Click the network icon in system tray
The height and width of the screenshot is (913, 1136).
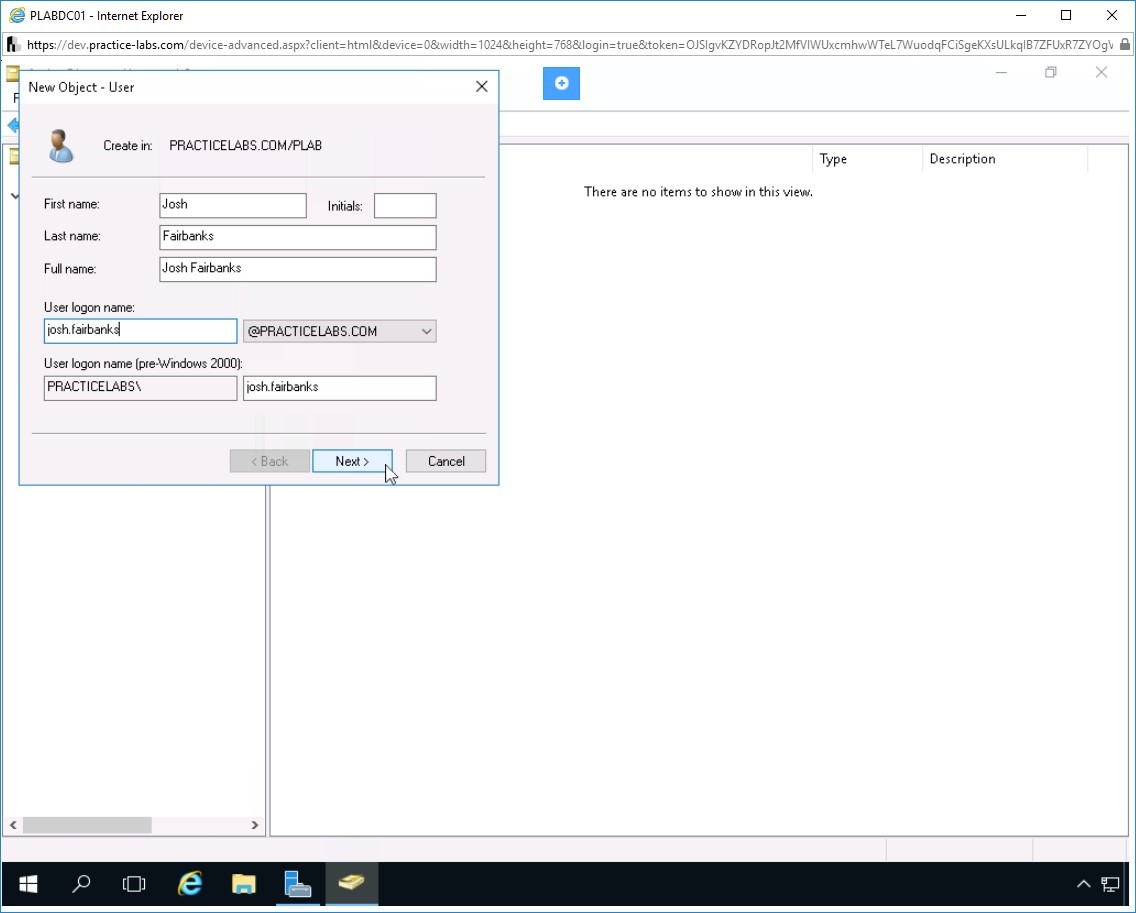coord(1111,884)
